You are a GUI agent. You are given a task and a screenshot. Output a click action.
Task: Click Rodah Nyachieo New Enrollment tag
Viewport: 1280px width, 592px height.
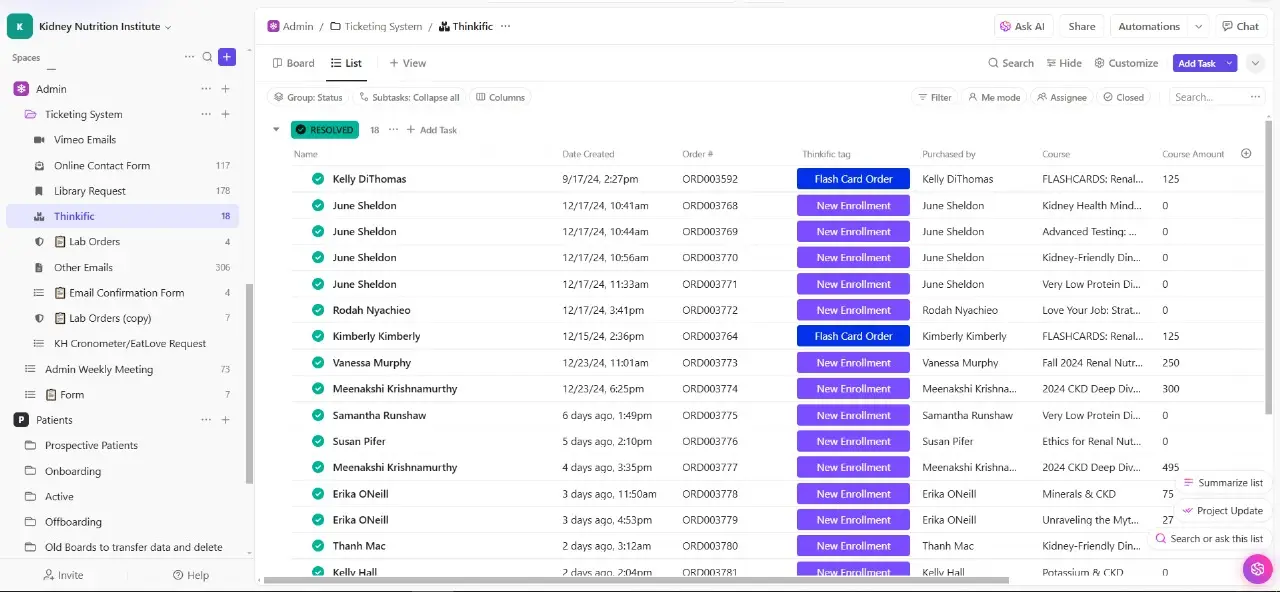click(x=853, y=310)
